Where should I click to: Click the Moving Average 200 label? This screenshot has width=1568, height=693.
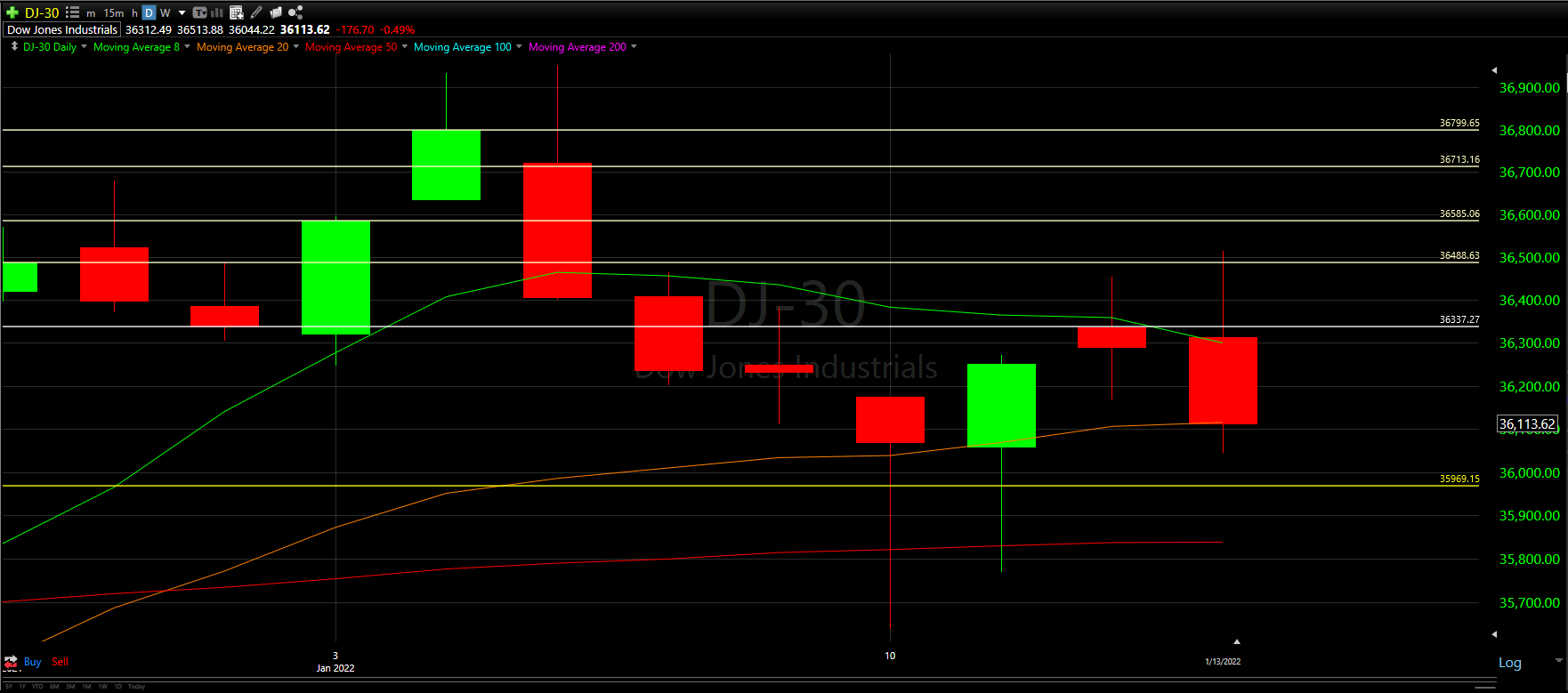pyautogui.click(x=578, y=47)
